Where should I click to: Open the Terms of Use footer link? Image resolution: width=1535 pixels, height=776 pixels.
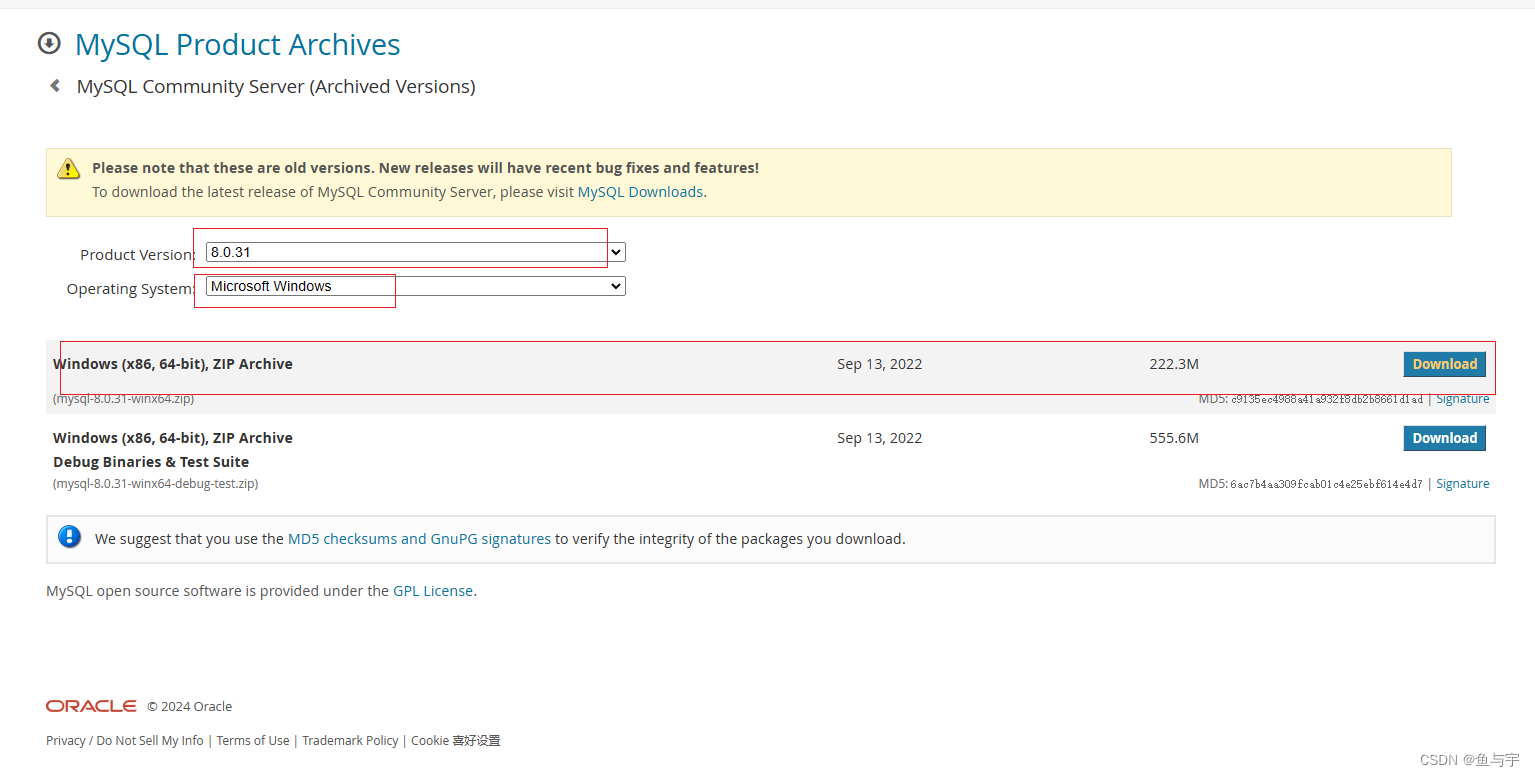pyautogui.click(x=253, y=741)
